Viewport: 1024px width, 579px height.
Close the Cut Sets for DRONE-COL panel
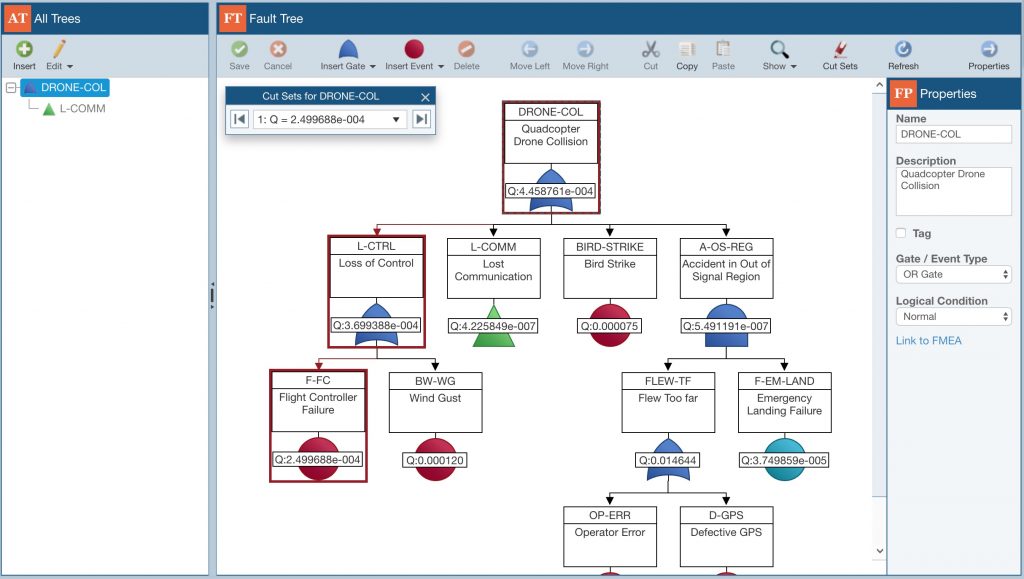[425, 97]
